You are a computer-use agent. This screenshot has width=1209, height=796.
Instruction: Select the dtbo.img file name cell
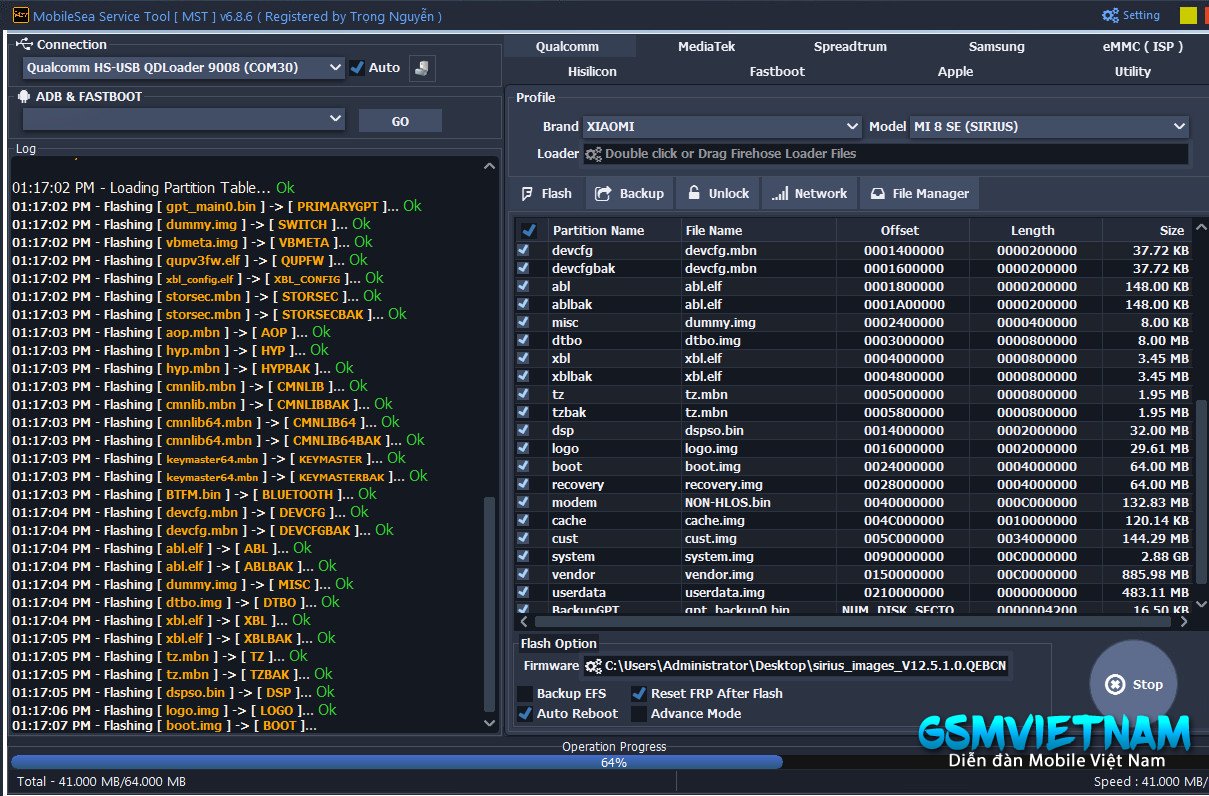[x=759, y=340]
